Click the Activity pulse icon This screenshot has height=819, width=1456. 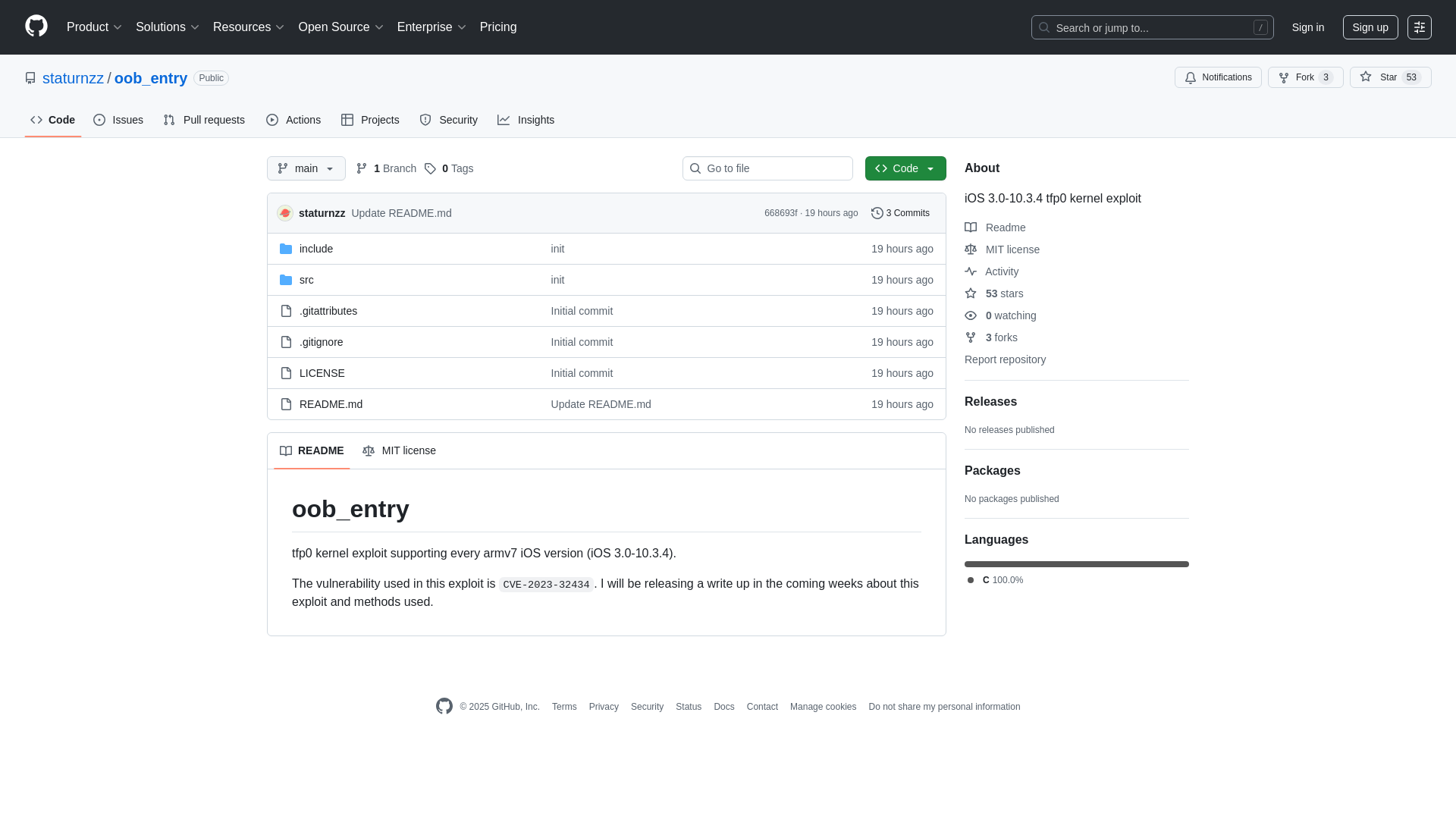[971, 271]
